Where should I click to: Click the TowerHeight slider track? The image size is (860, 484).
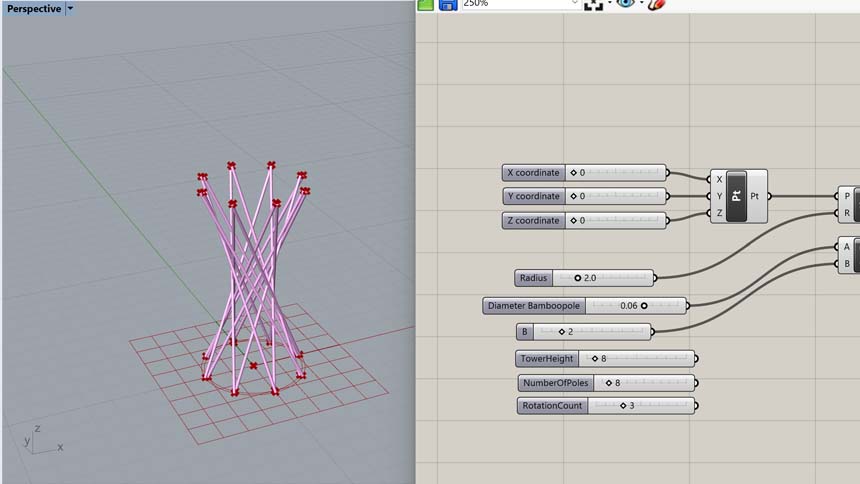pos(636,358)
